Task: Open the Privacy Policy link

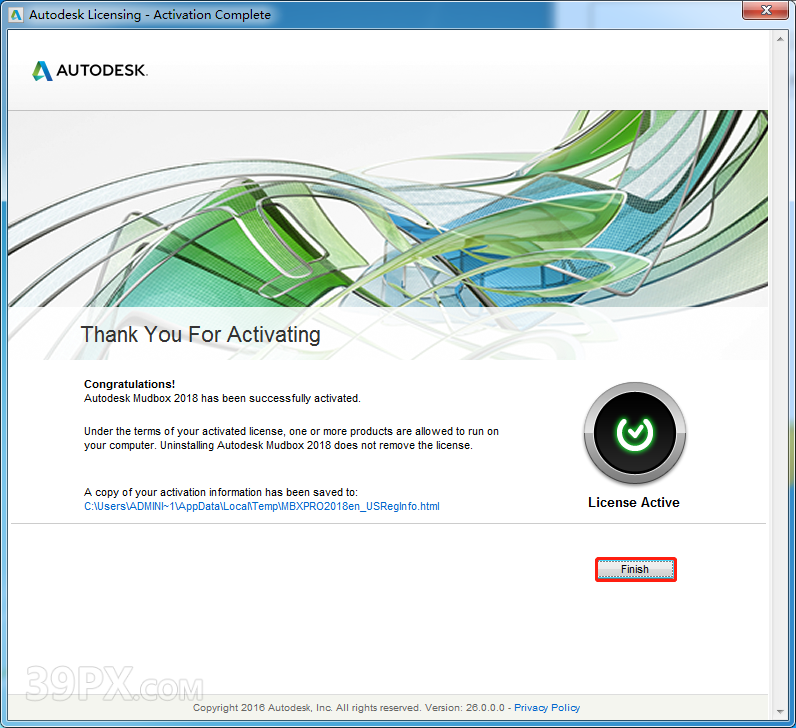Action: pos(547,708)
